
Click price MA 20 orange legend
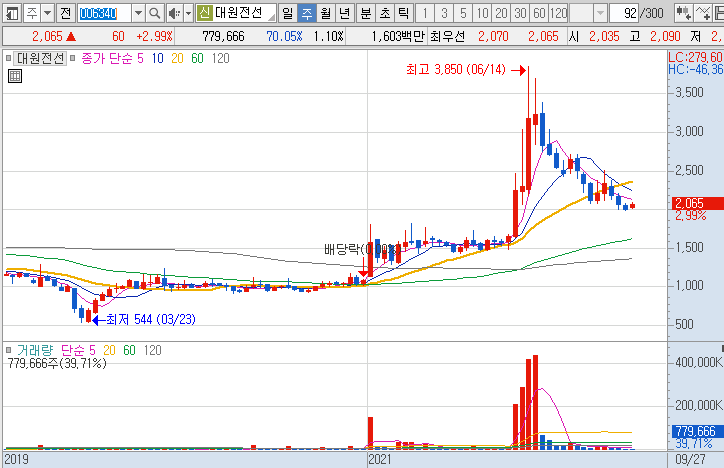point(177,58)
